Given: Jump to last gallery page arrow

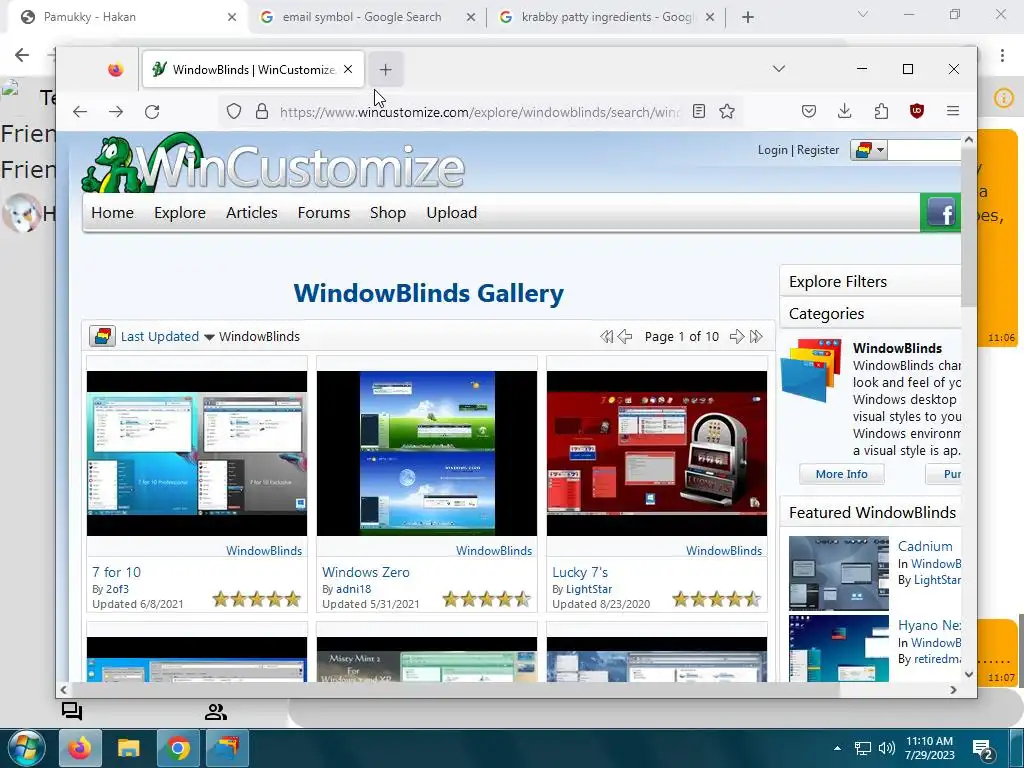Looking at the screenshot, I should point(756,336).
